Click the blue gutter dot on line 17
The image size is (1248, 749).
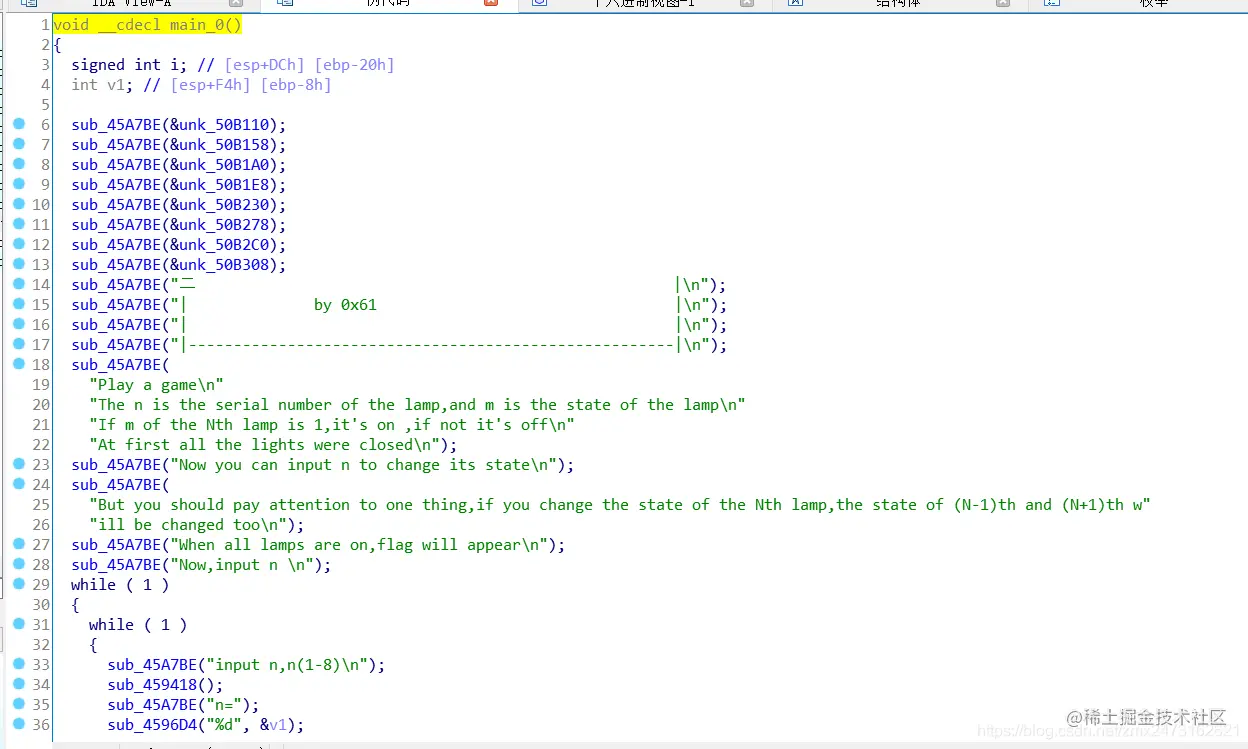(18, 344)
